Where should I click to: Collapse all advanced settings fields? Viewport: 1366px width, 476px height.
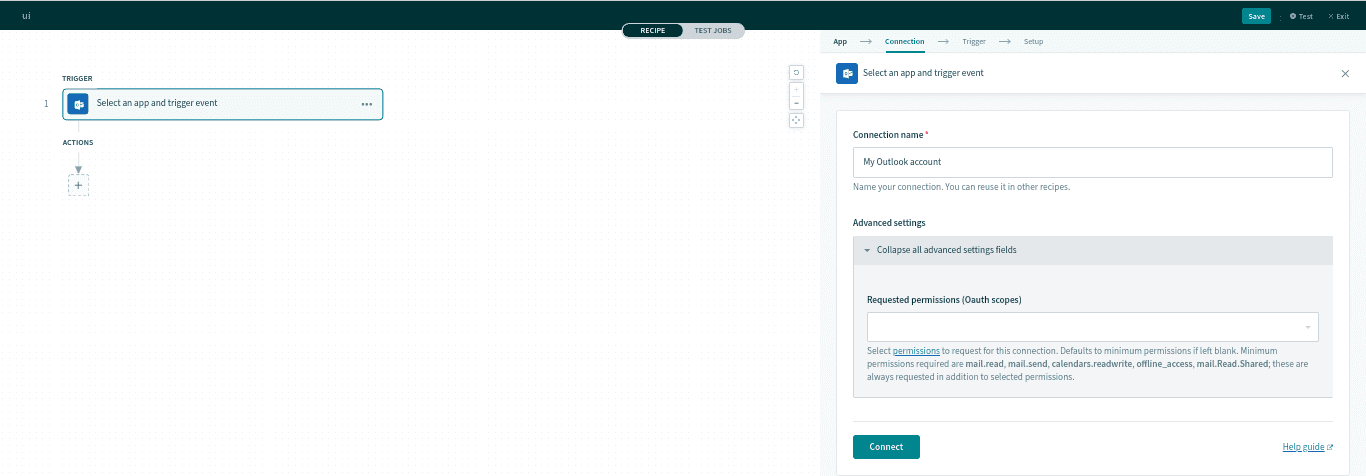tap(1092, 250)
